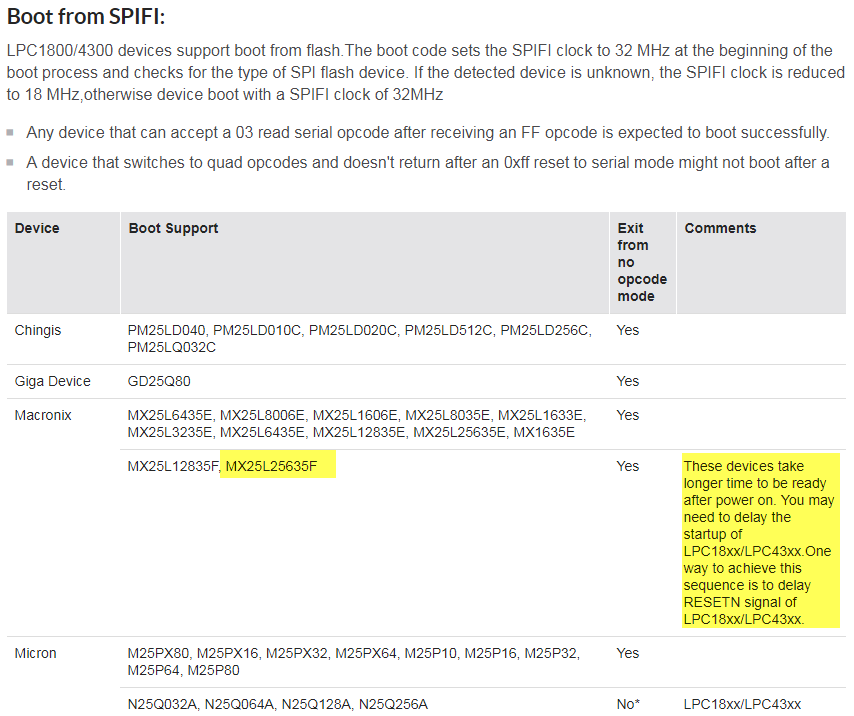Click 'Yes' in the M25PX80 Micron row
The height and width of the screenshot is (716, 854).
(x=627, y=653)
